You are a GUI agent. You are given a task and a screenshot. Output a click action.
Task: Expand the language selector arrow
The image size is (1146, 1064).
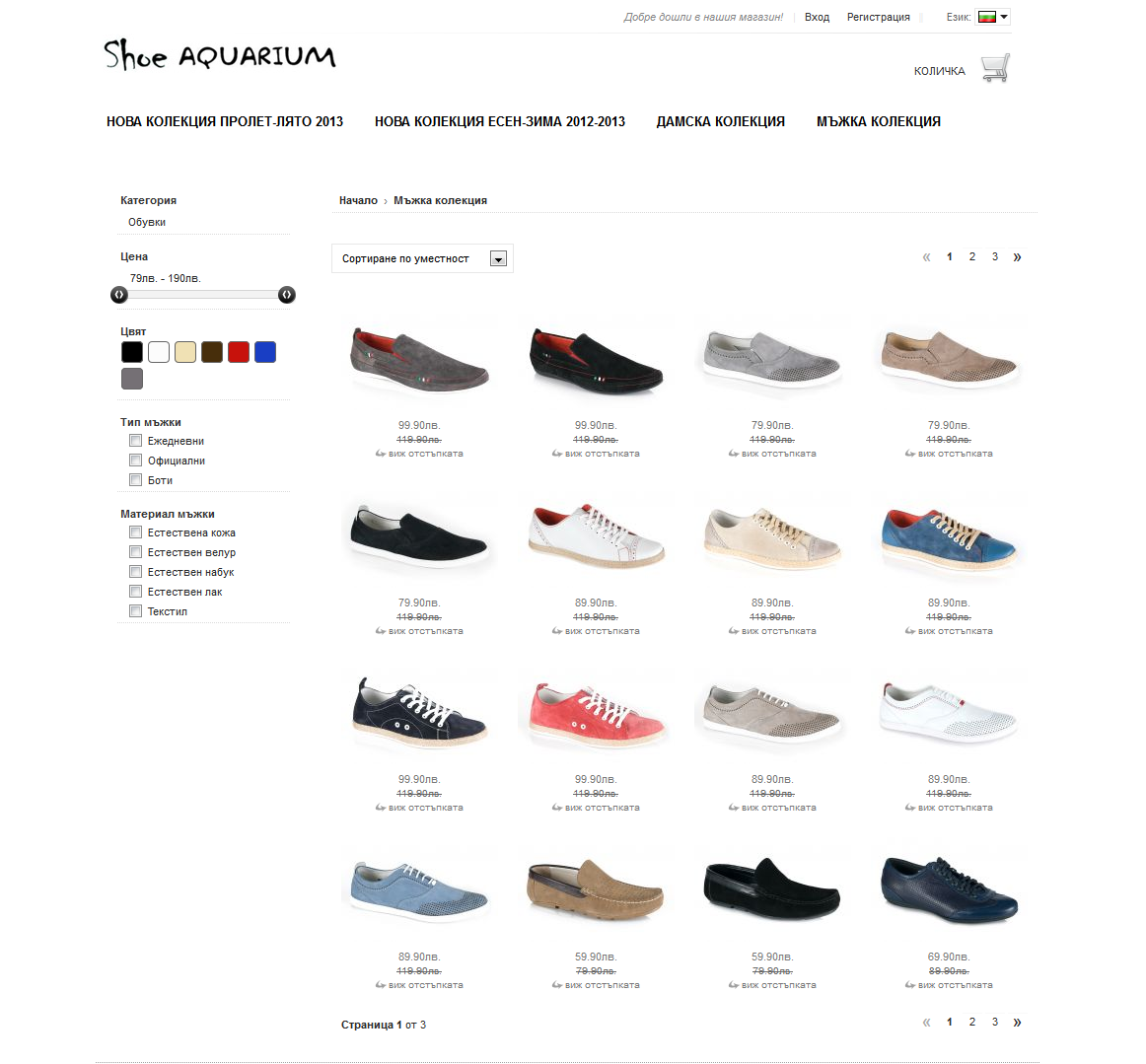[x=1004, y=17]
